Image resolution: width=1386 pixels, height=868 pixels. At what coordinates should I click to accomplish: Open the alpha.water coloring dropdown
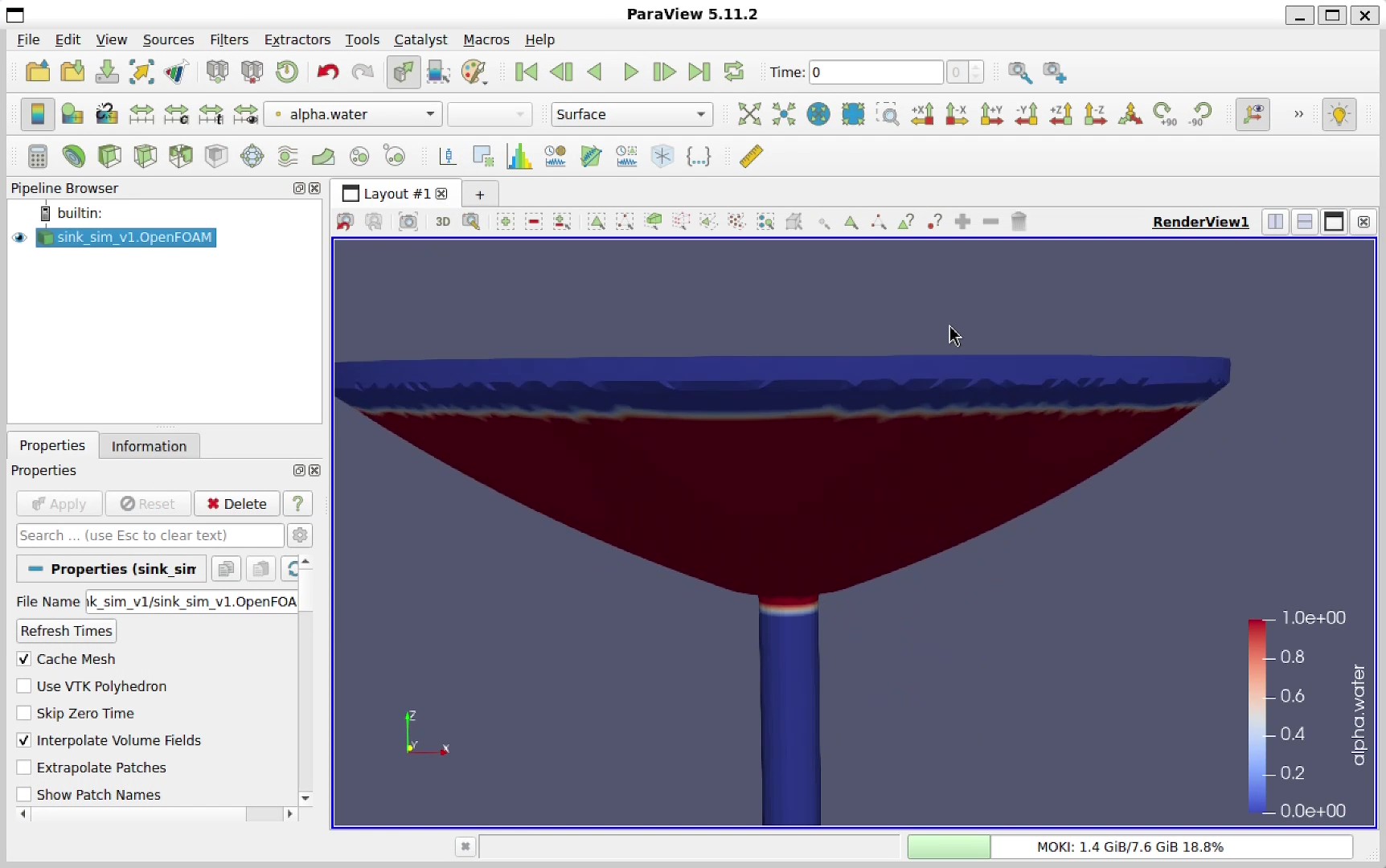(354, 115)
